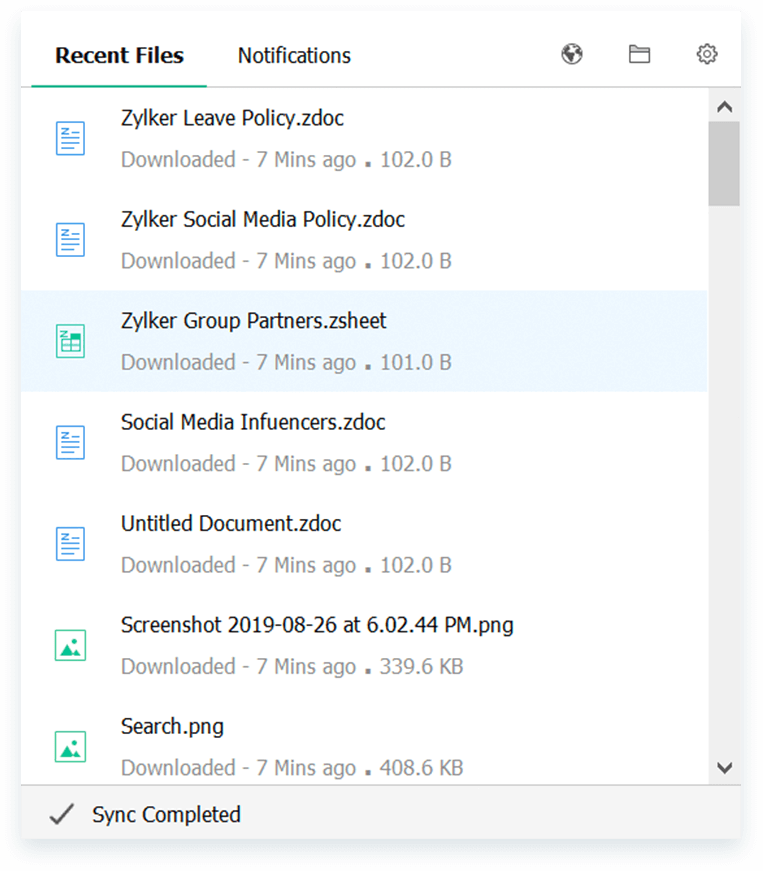763x871 pixels.
Task: Open Social Media Infuencers.zdoc file name
Action: coord(253,422)
